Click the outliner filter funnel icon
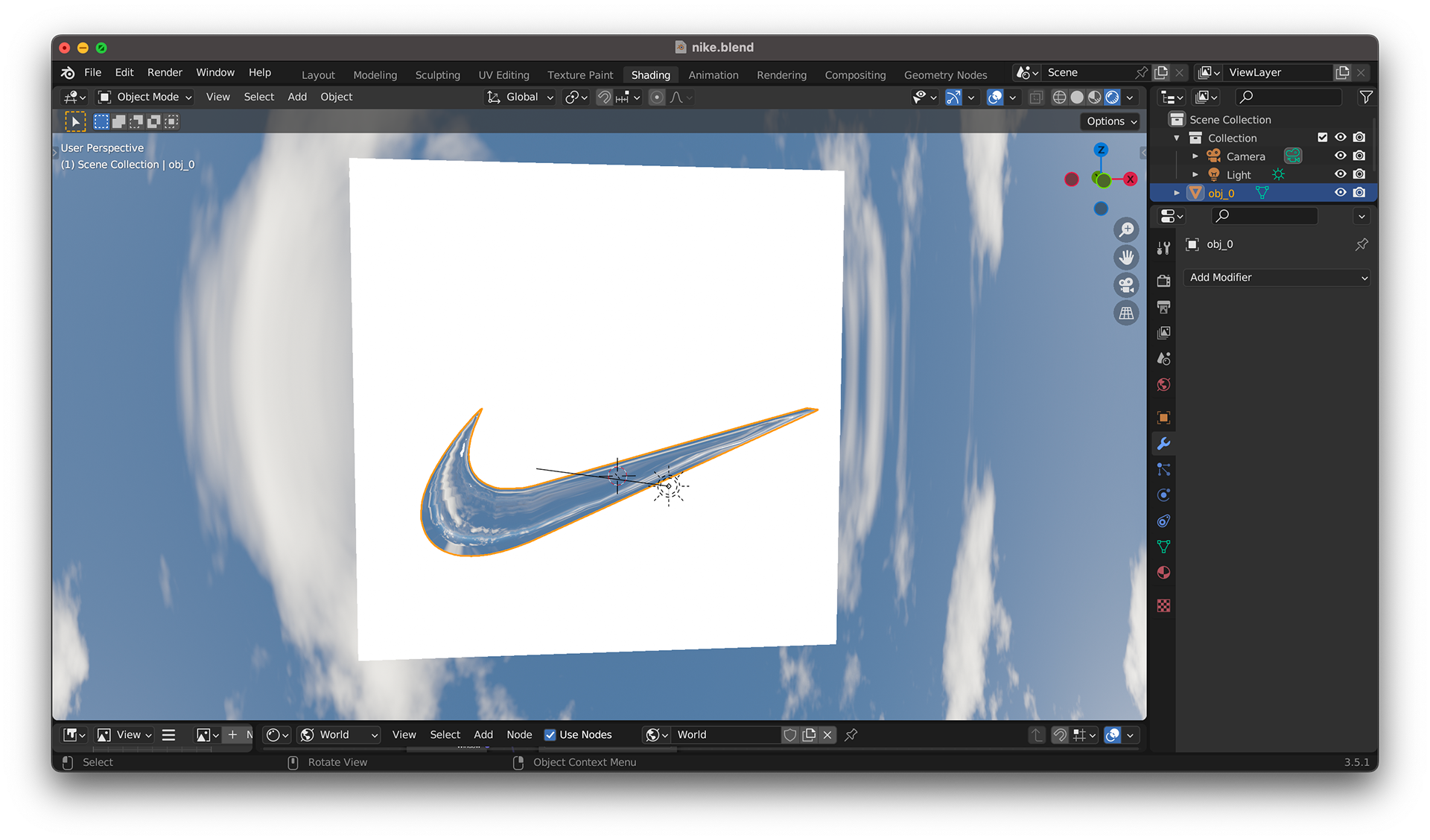 (1365, 97)
